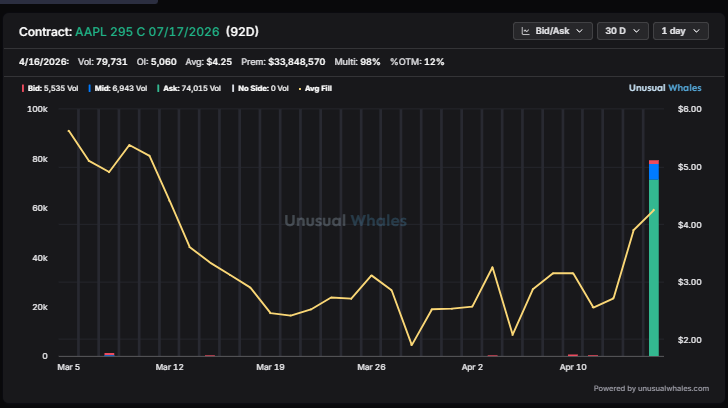Click the chart icon beside Bid/Ask
Screen dimensions: 728x408
point(526,31)
